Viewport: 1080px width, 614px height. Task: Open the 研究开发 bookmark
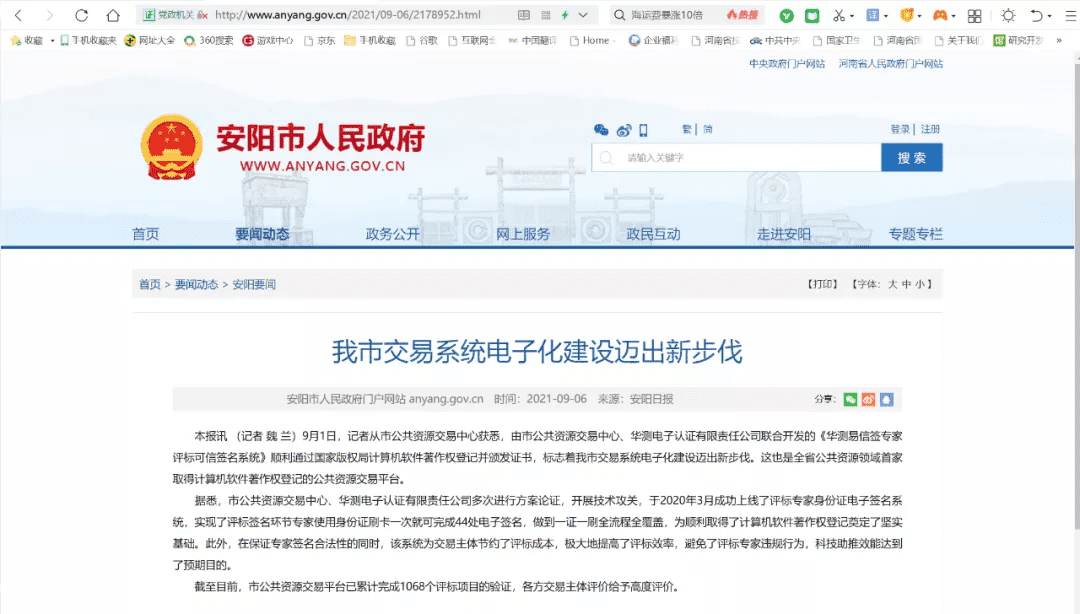pos(1018,41)
